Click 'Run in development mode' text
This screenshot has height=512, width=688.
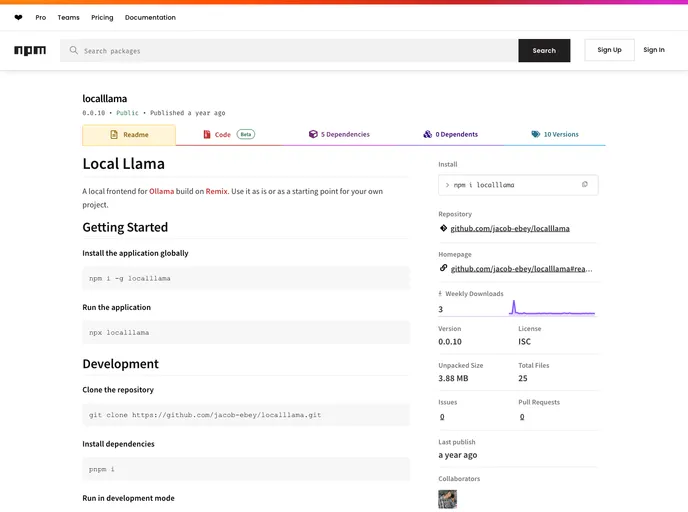pos(128,498)
